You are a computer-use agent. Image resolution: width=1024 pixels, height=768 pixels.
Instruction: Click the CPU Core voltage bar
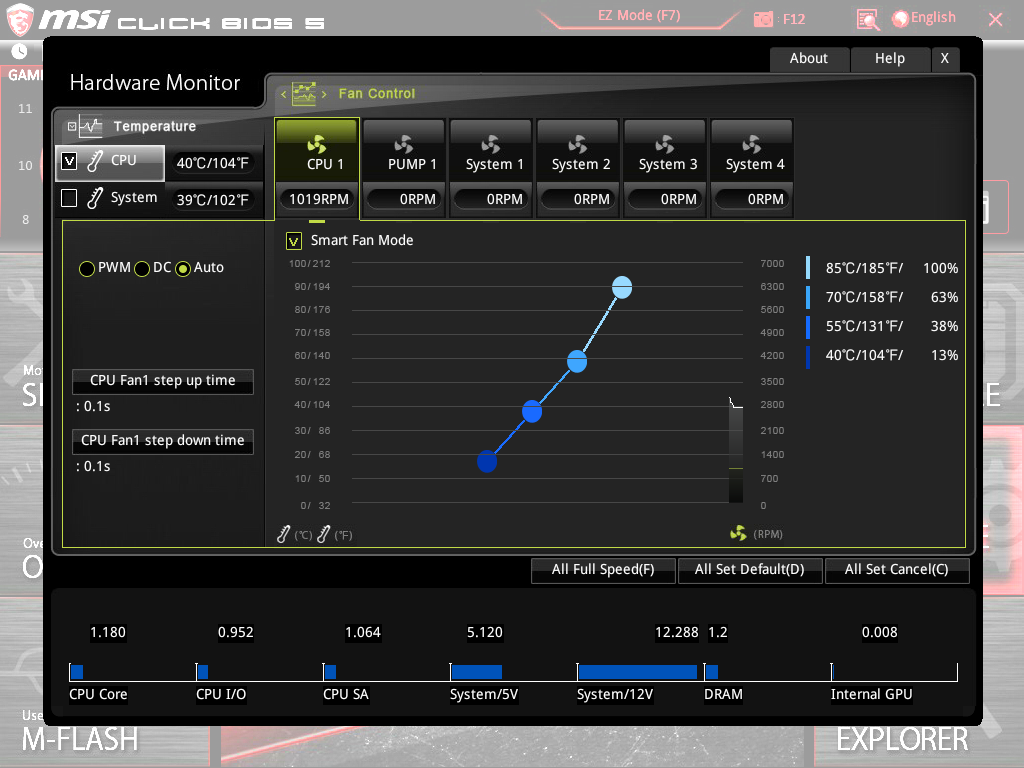click(x=77, y=672)
